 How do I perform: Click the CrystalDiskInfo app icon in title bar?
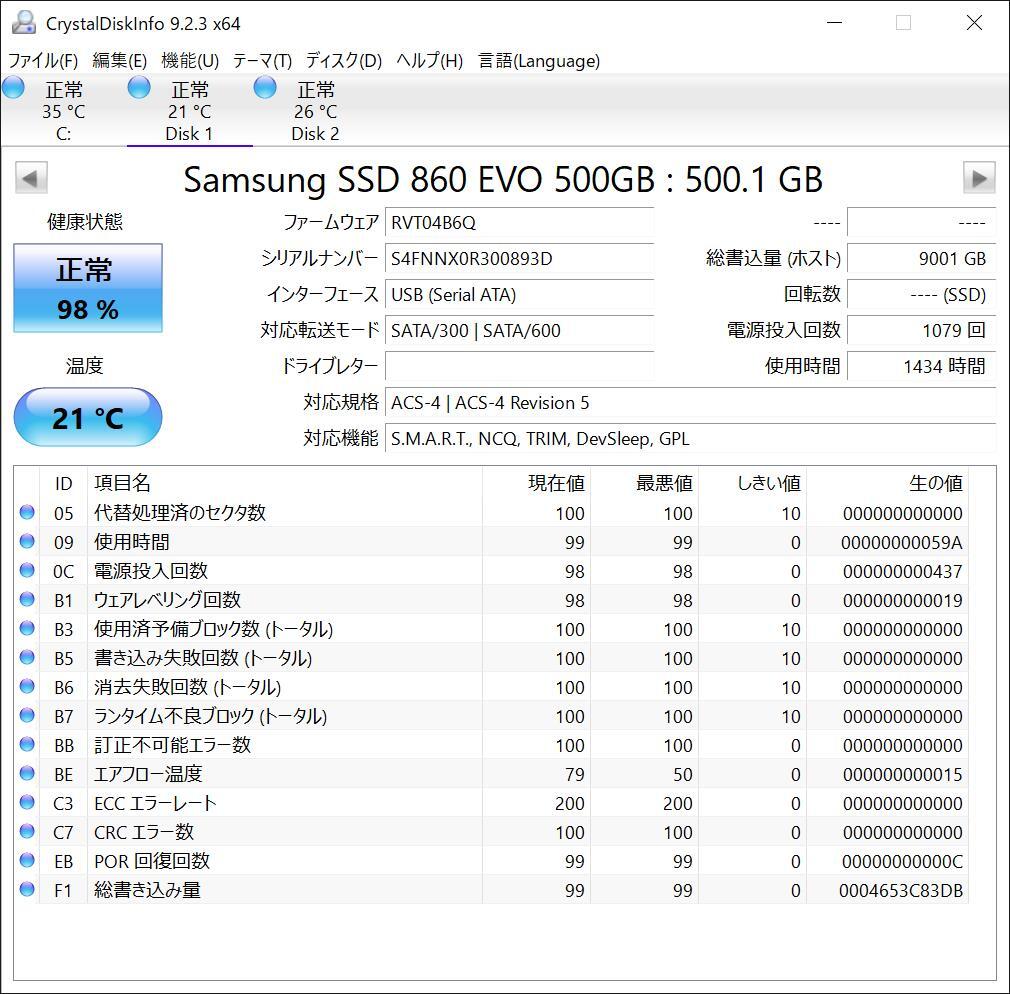(x=24, y=23)
